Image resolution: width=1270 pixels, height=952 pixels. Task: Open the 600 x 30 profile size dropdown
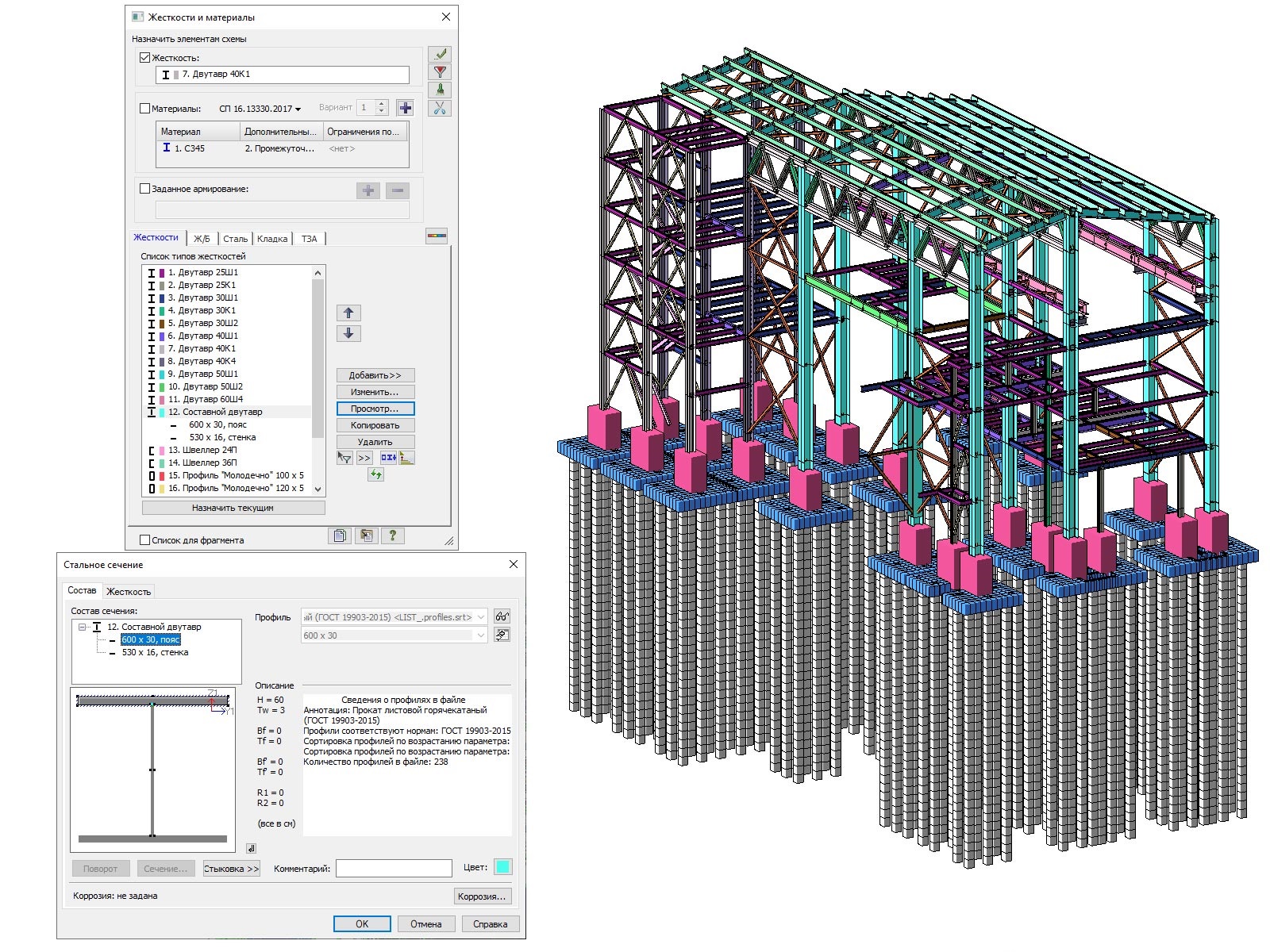click(480, 635)
